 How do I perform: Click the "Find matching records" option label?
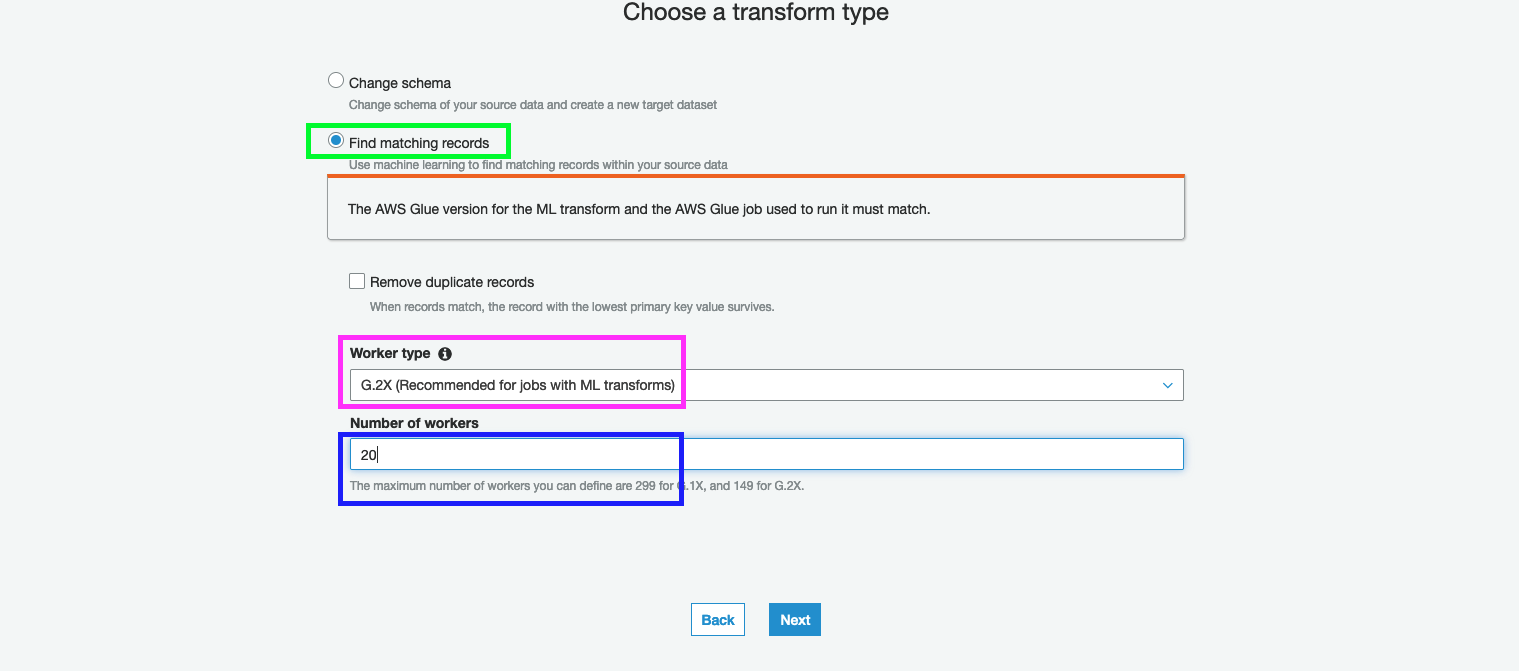coord(419,143)
